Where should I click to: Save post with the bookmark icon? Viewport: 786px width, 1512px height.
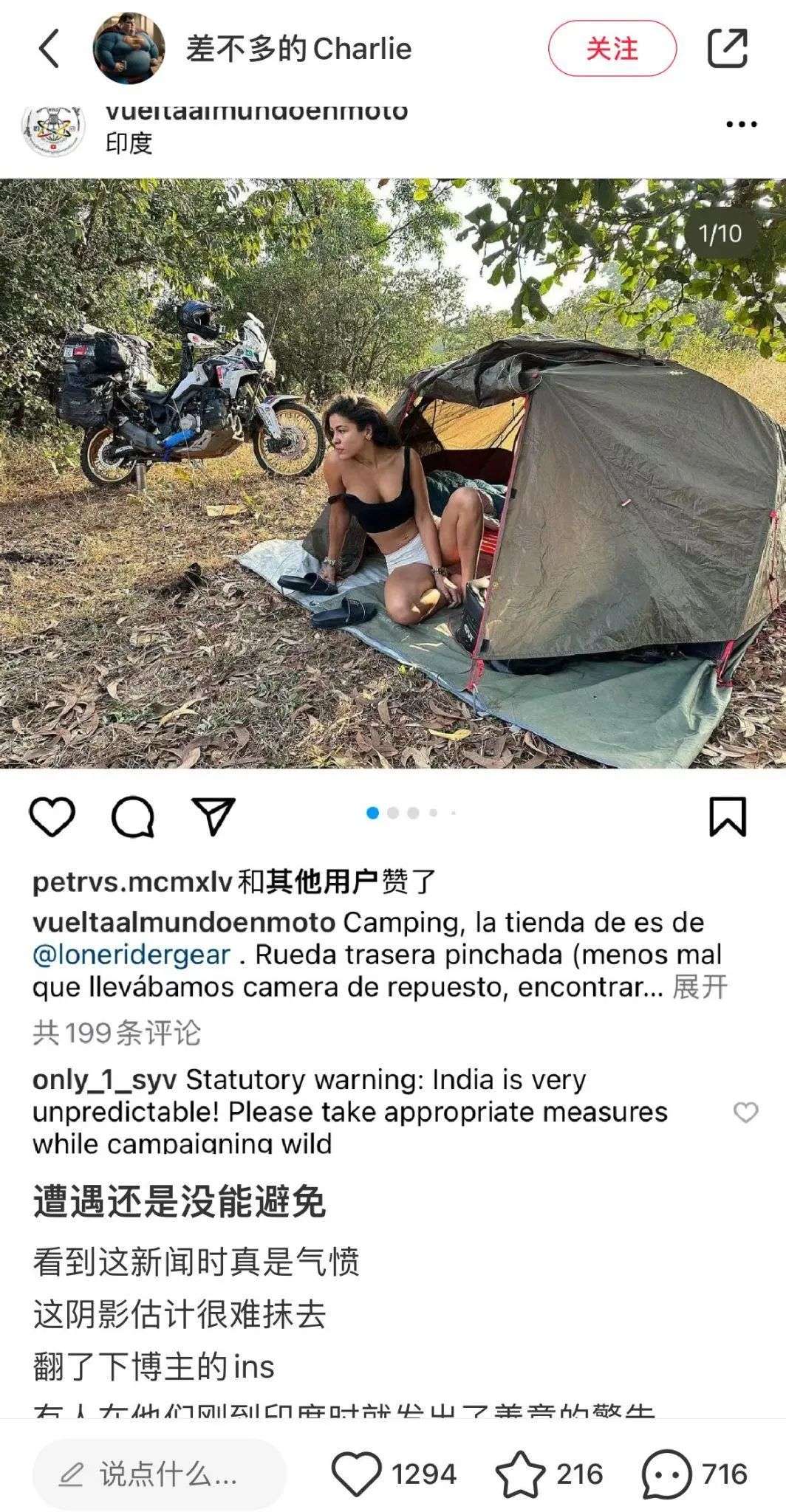[x=728, y=816]
